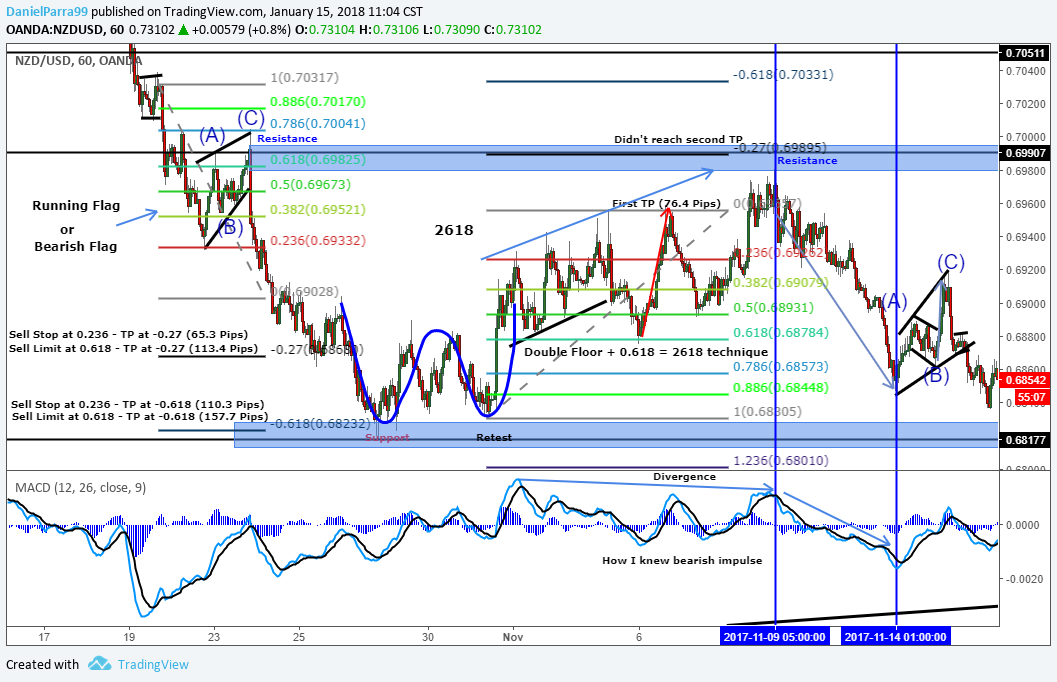
Task: Click the 'Running Flag' annotation text
Action: pyautogui.click(x=76, y=206)
